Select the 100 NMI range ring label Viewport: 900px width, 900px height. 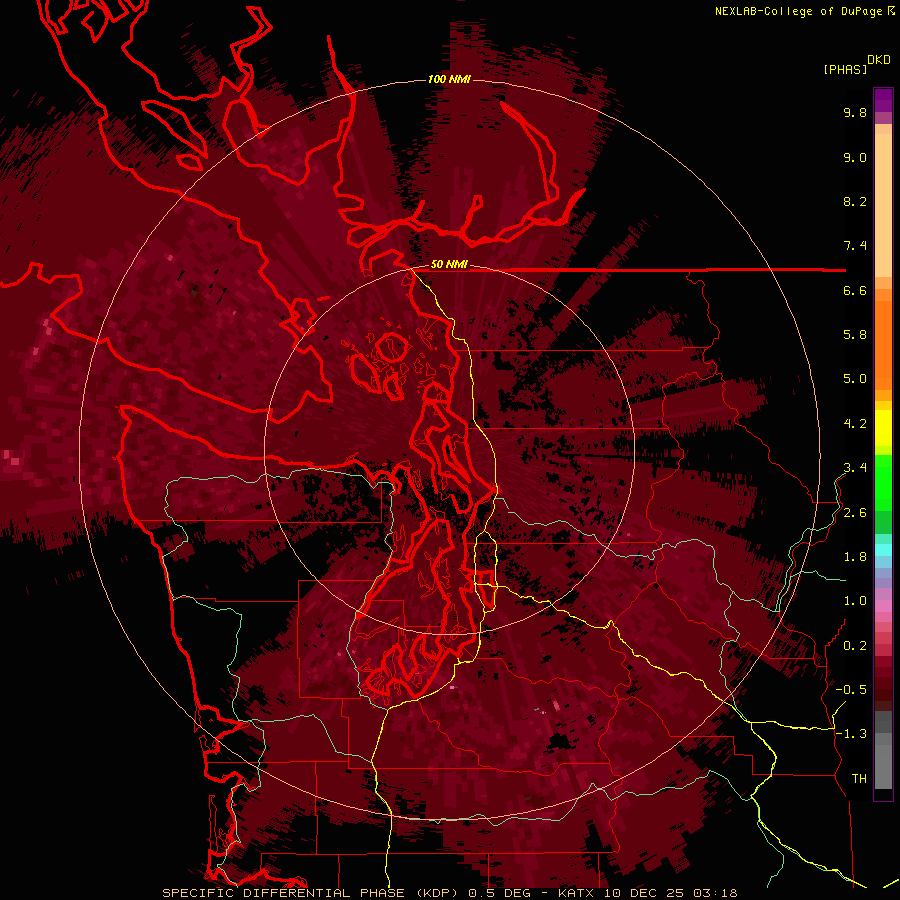click(449, 79)
